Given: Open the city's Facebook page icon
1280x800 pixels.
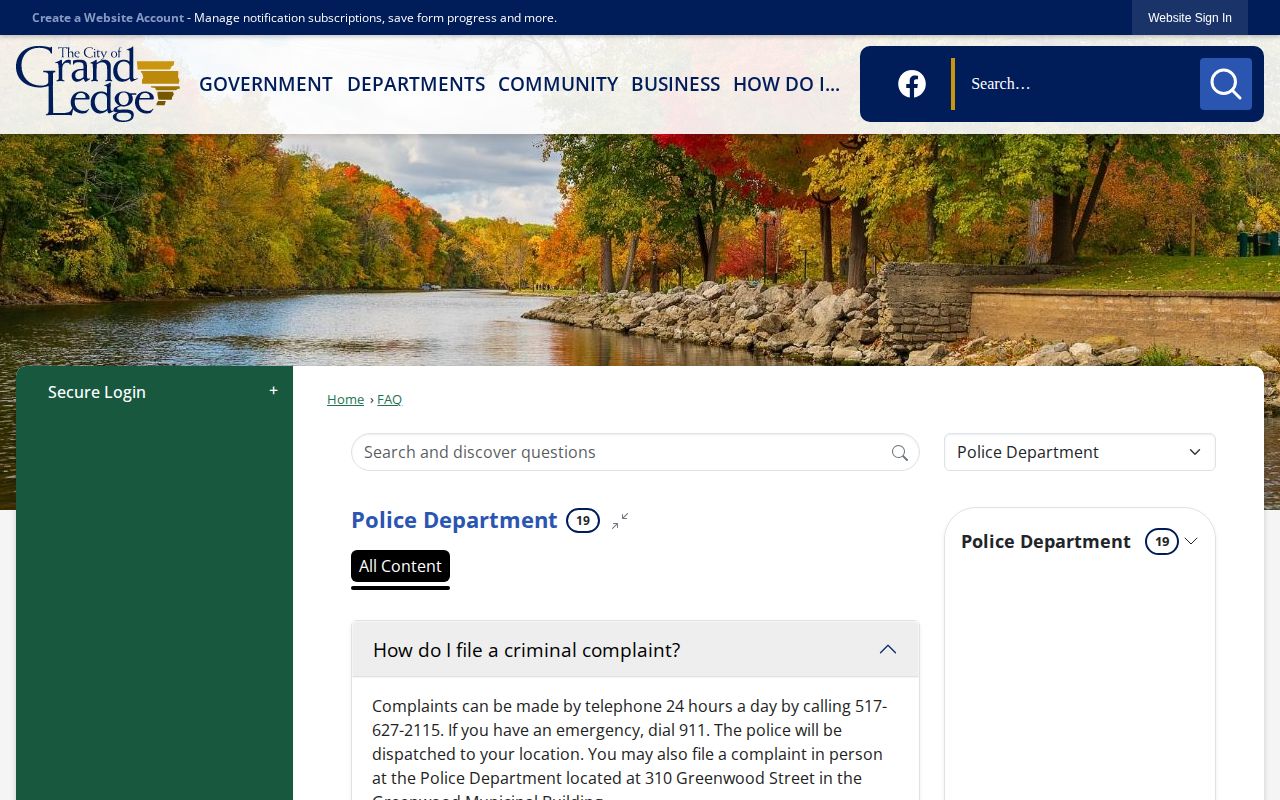Looking at the screenshot, I should tap(912, 84).
